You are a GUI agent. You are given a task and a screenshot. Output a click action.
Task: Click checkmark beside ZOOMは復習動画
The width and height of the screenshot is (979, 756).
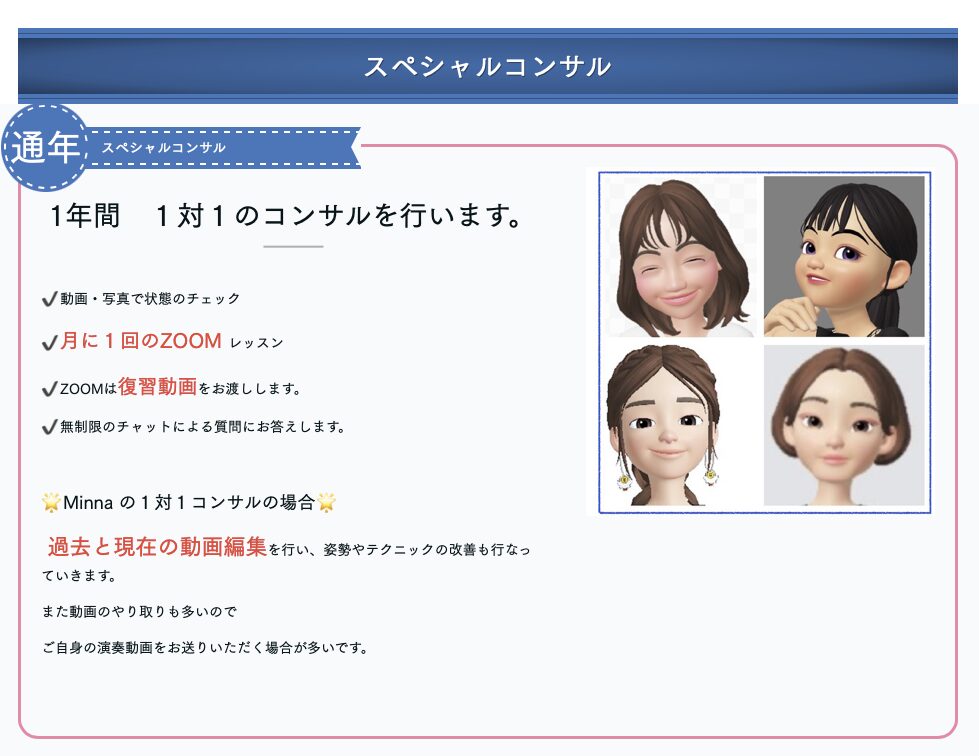click(x=49, y=389)
